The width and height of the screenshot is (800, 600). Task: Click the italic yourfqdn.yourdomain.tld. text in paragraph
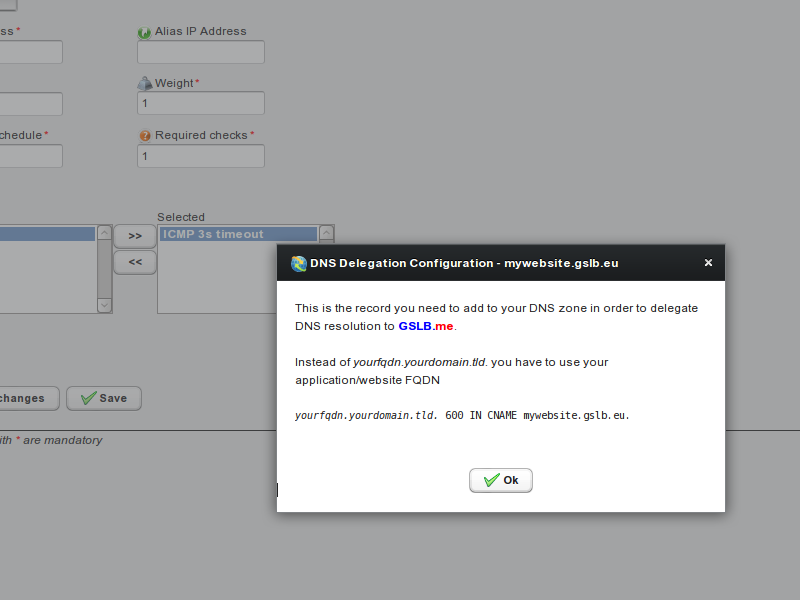pos(420,362)
